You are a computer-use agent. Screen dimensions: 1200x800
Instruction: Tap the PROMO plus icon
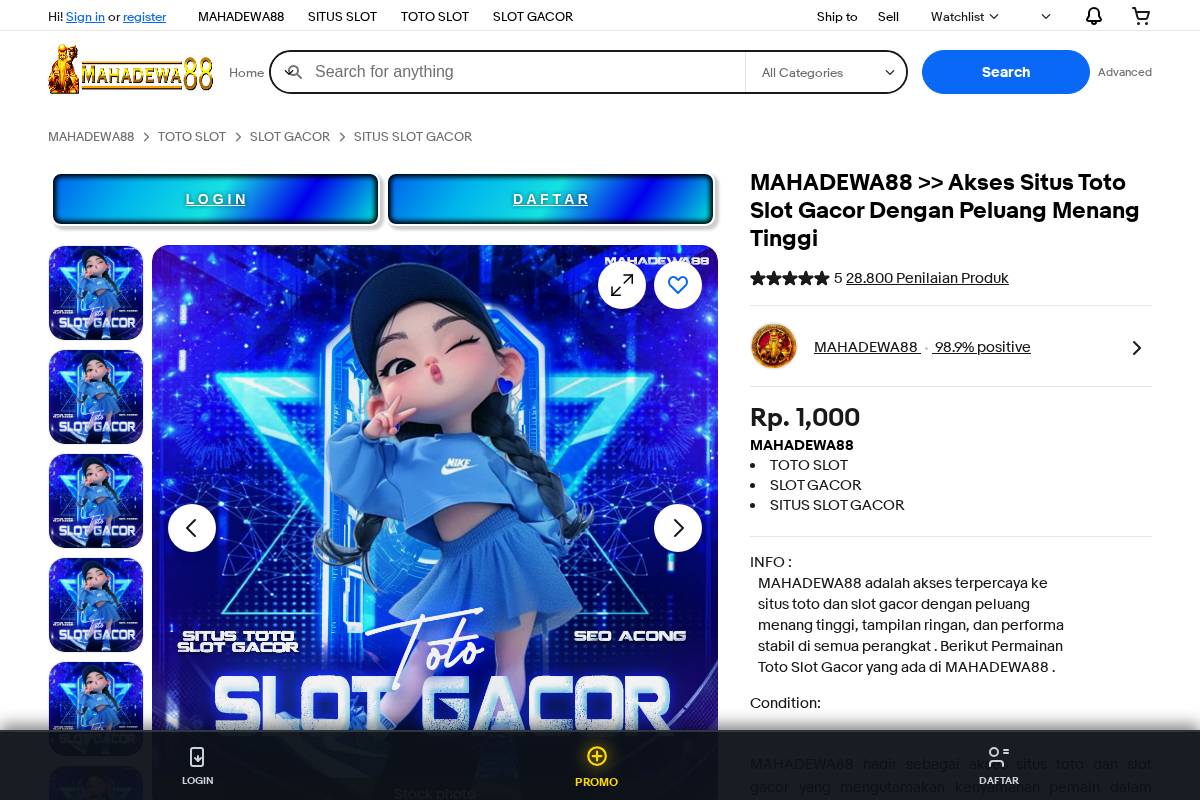(x=597, y=756)
